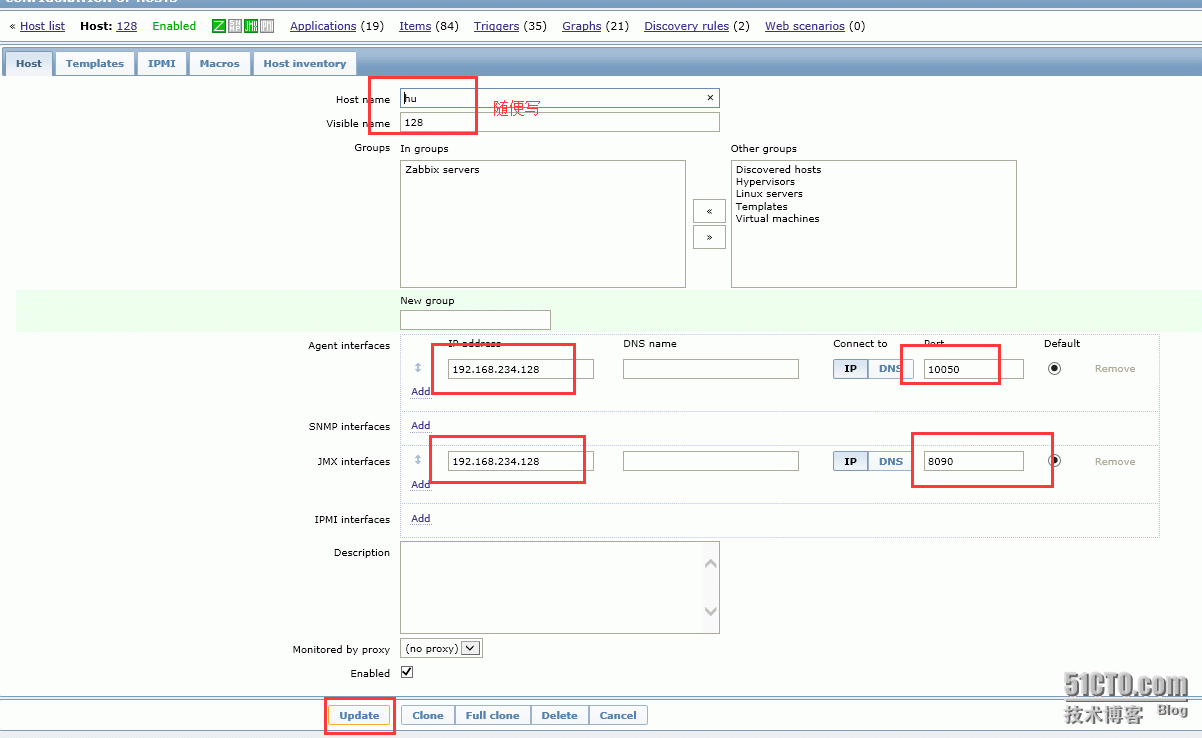Click the Description scroll up arrow
The width and height of the screenshot is (1202, 738).
[710, 563]
